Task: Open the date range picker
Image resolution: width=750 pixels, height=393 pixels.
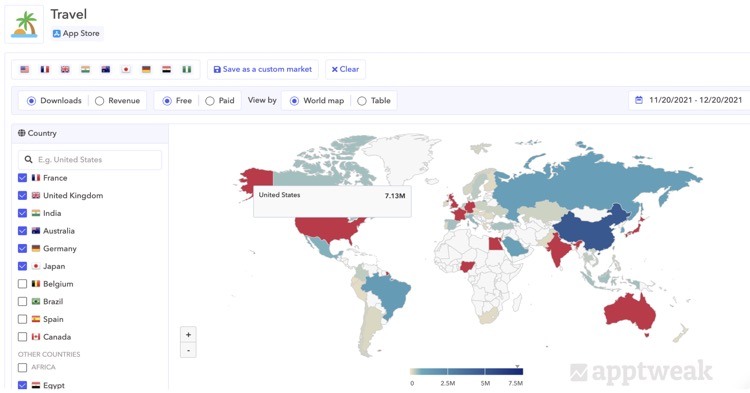Action: 689,100
